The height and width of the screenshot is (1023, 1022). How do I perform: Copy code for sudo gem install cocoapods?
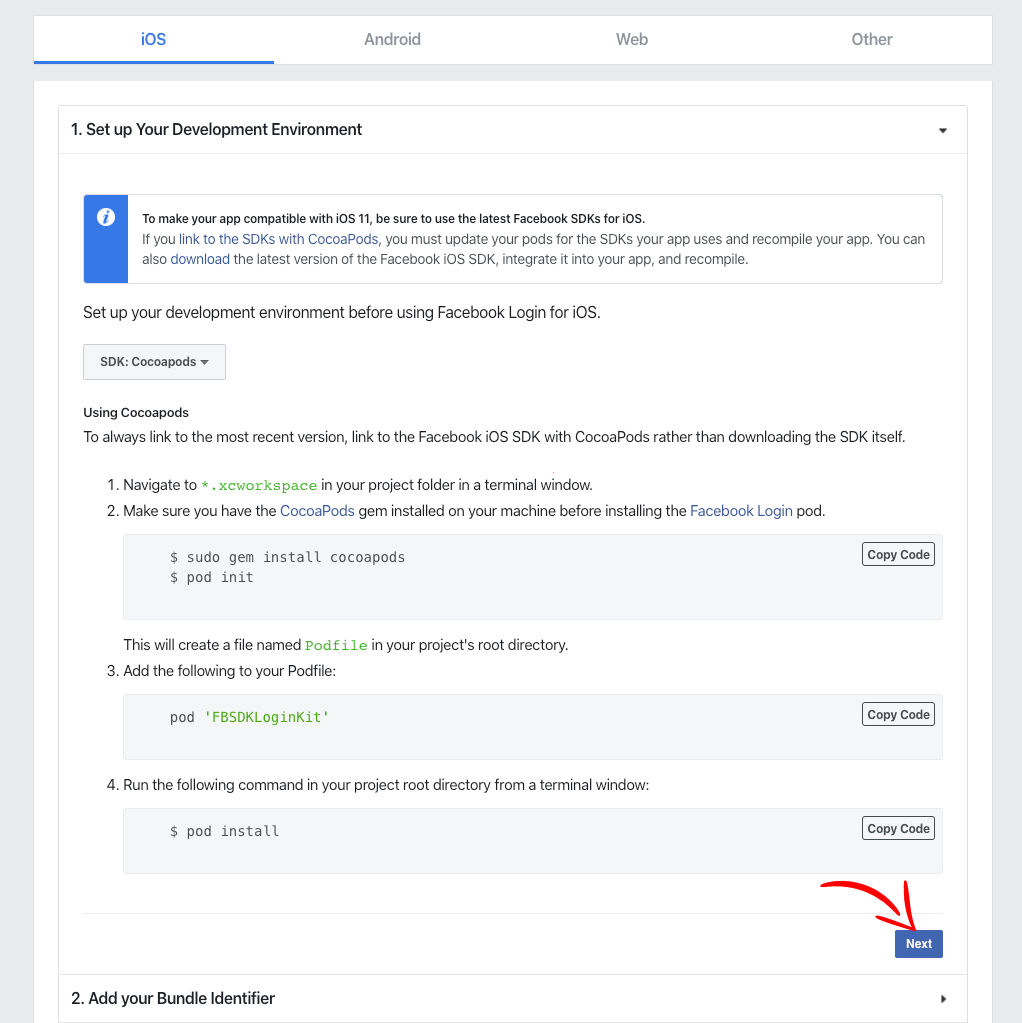pos(898,555)
